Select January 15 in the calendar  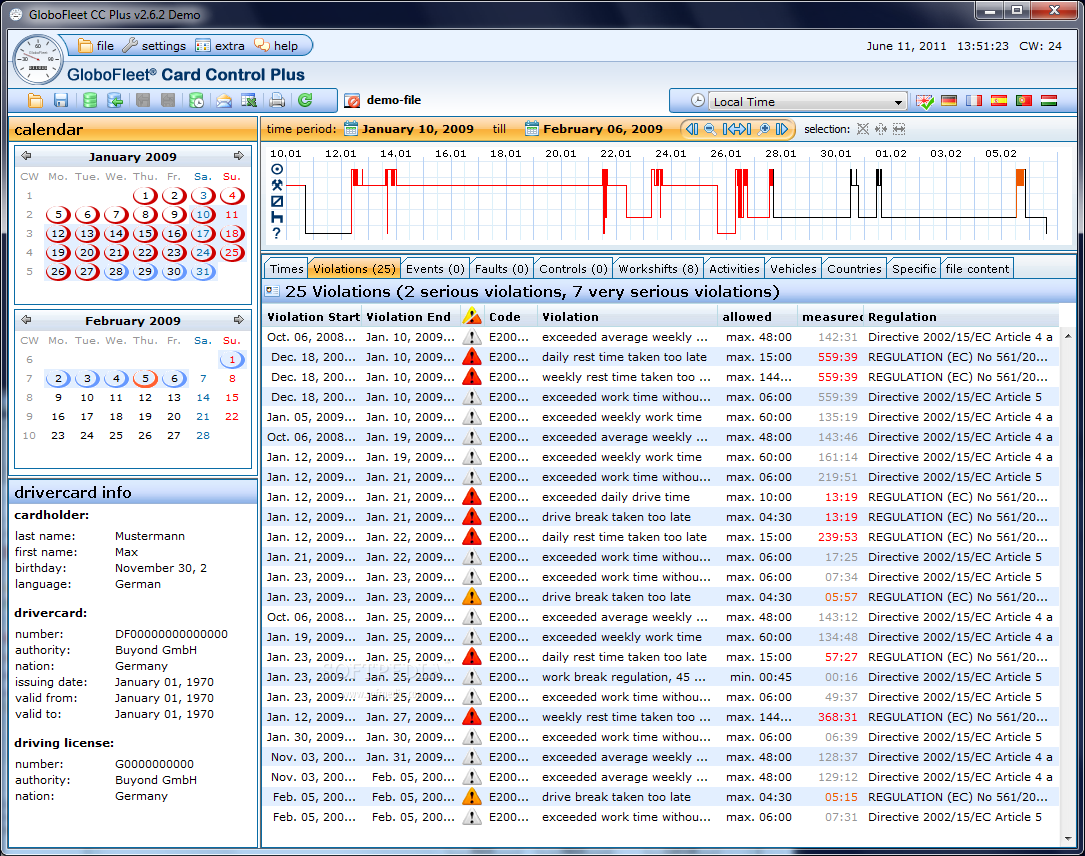145,234
